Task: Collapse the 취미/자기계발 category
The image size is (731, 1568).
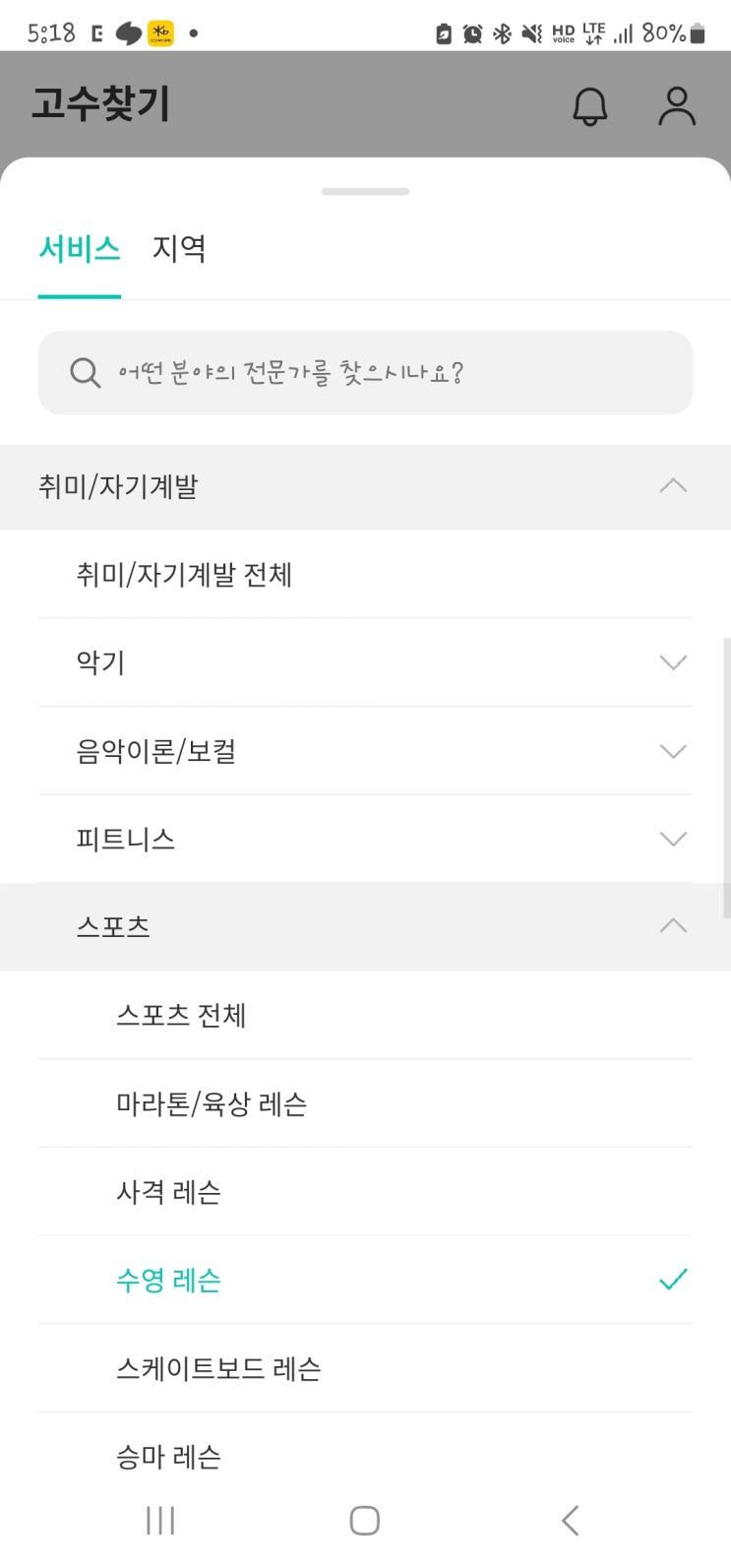Action: (x=365, y=486)
